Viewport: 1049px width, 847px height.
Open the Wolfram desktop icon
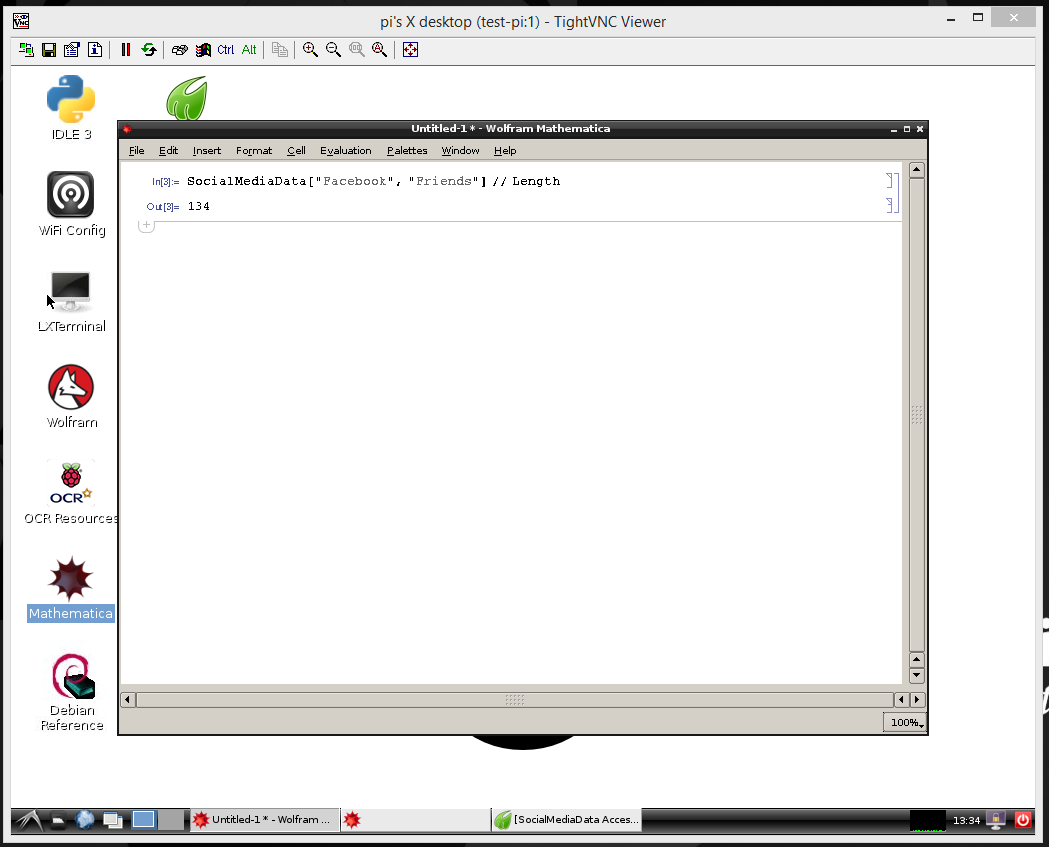pos(72,397)
